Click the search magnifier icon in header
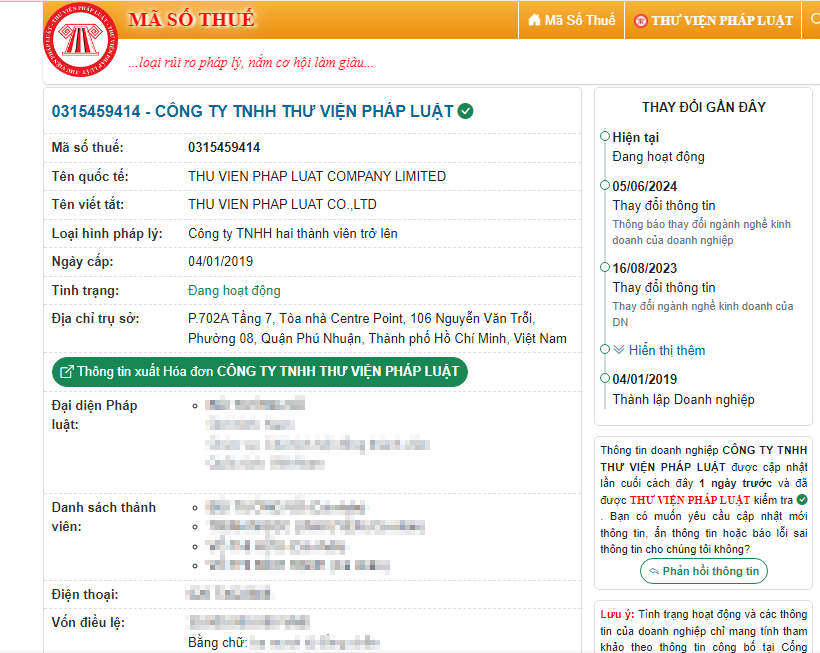Screen dimensions: 820x653 pos(815,19)
